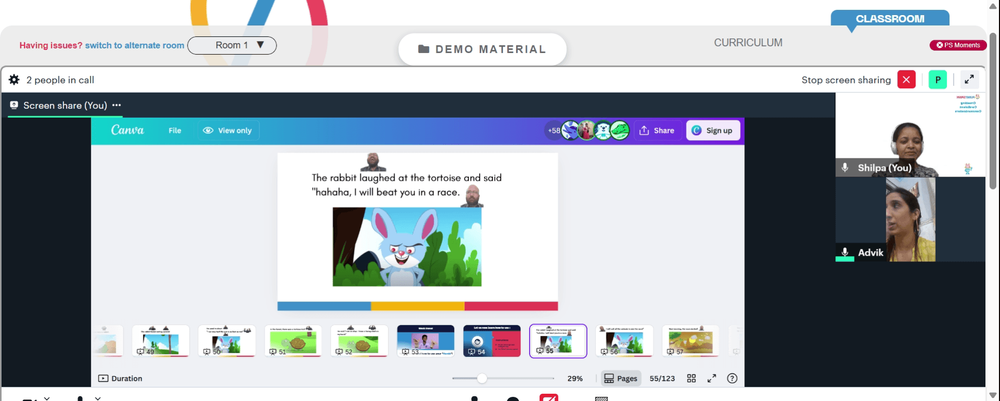
Task: Select page 53 thumbnail
Action: (x=425, y=341)
